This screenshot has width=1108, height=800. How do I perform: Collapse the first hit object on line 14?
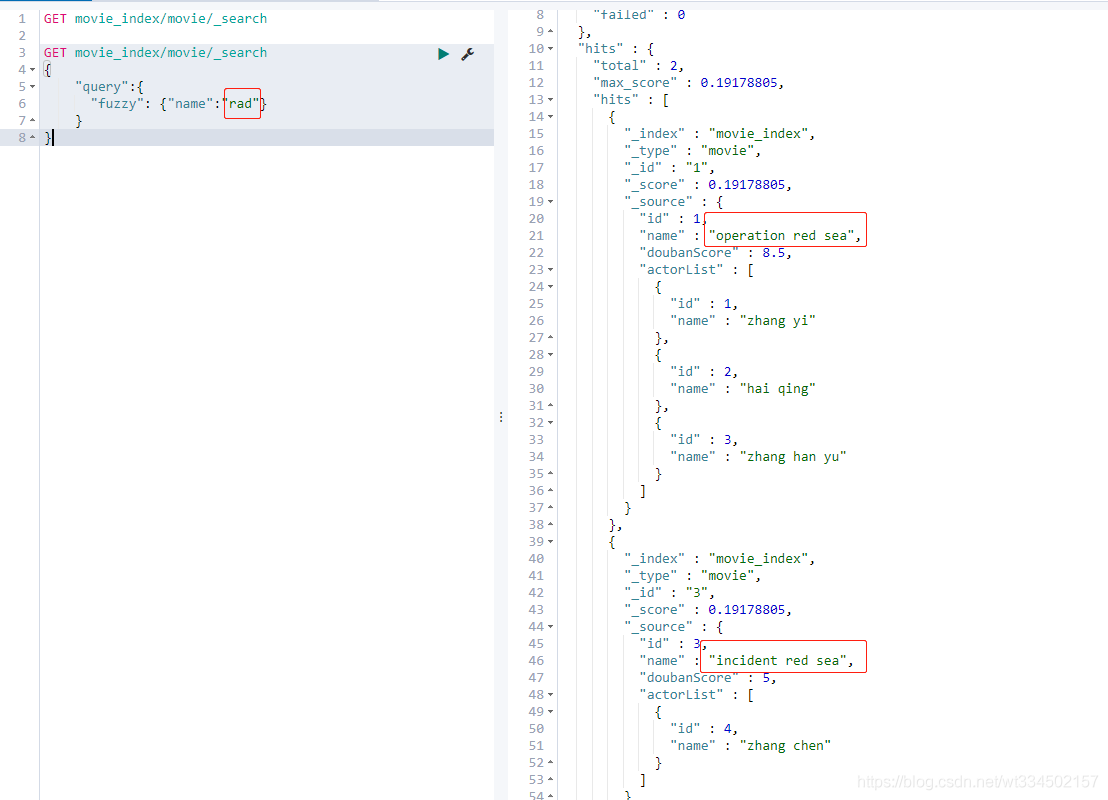pyautogui.click(x=550, y=117)
